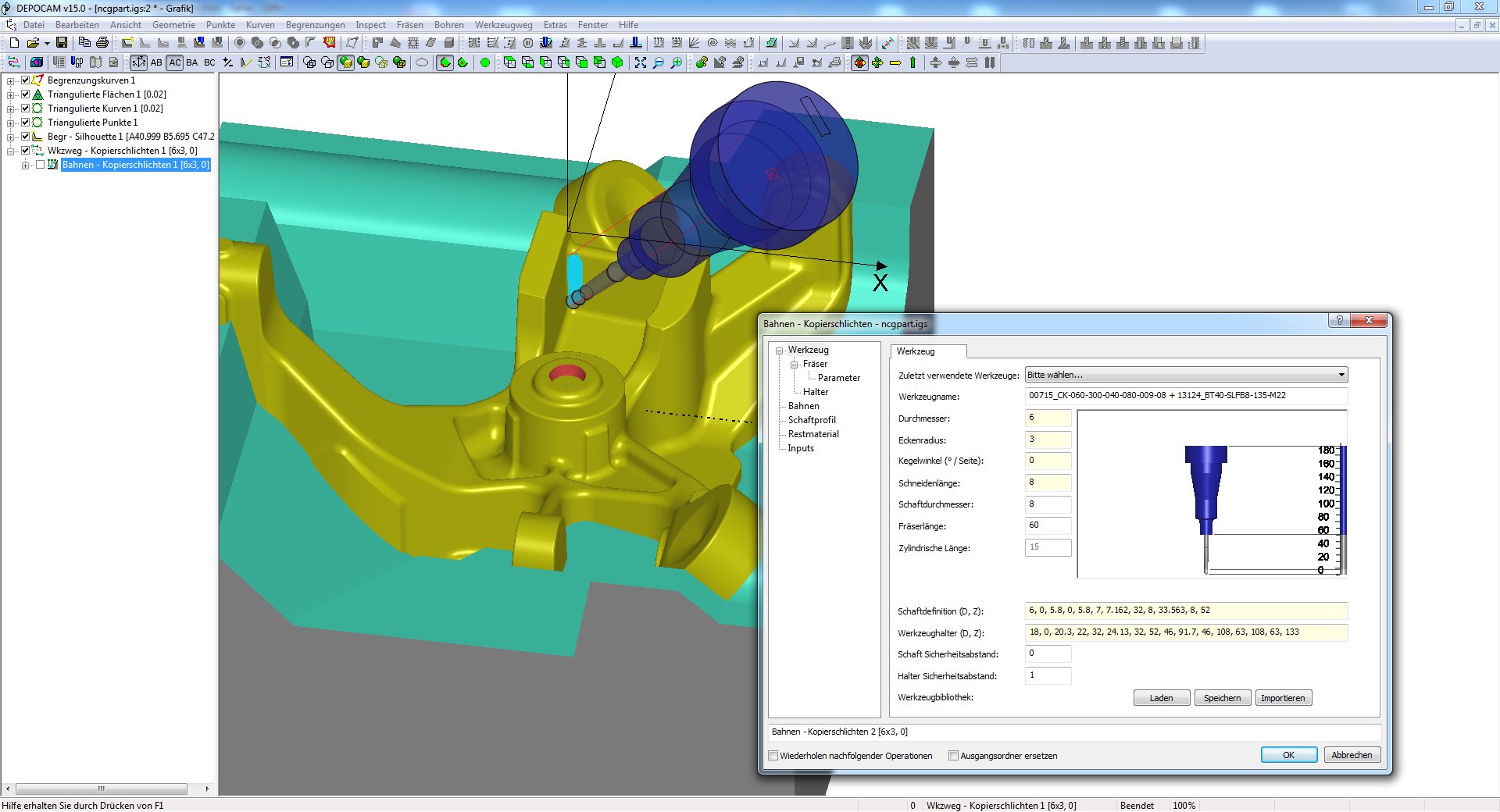Click the open folder icon
1500x812 pixels.
(x=33, y=43)
